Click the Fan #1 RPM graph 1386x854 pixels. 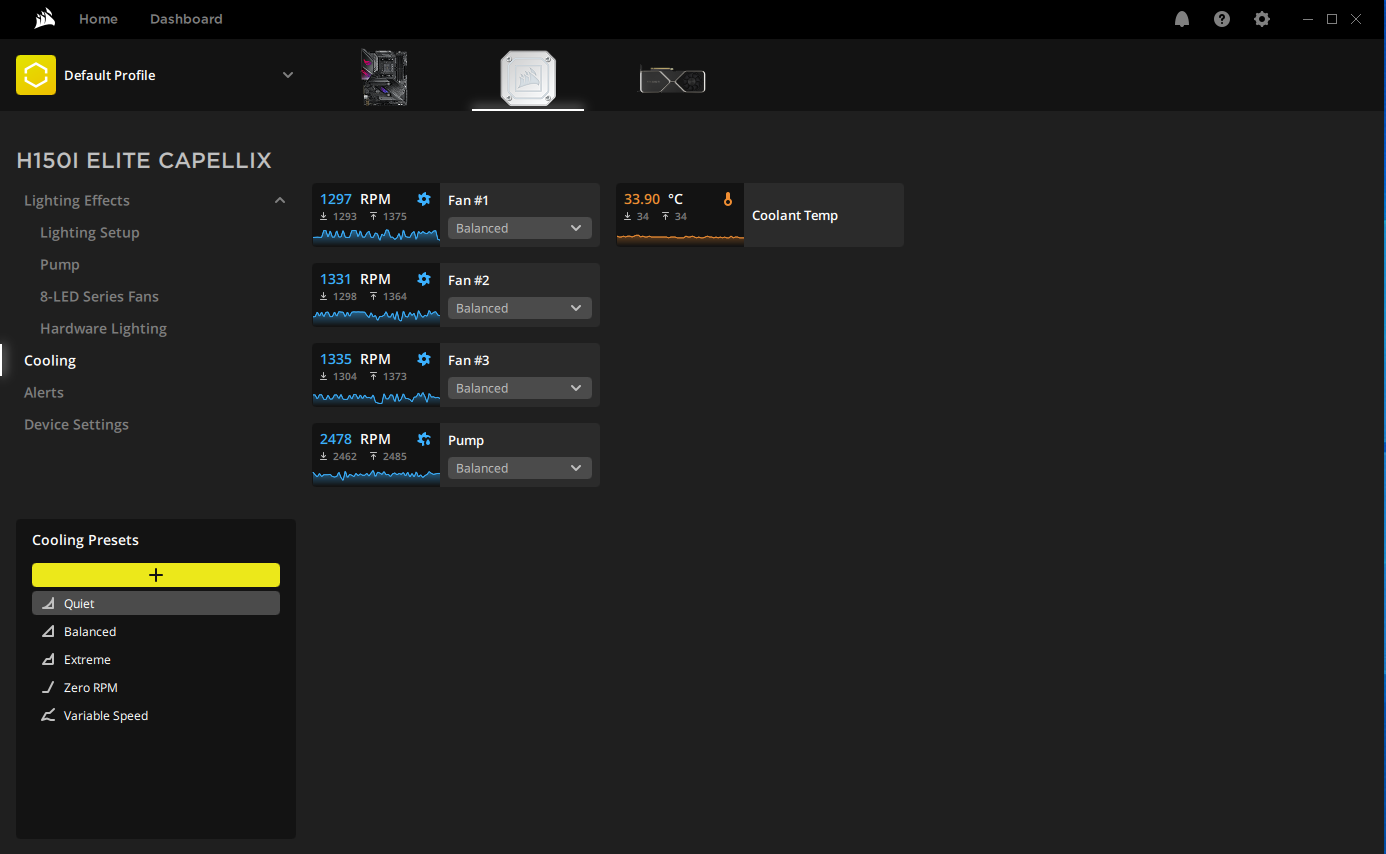[x=376, y=236]
